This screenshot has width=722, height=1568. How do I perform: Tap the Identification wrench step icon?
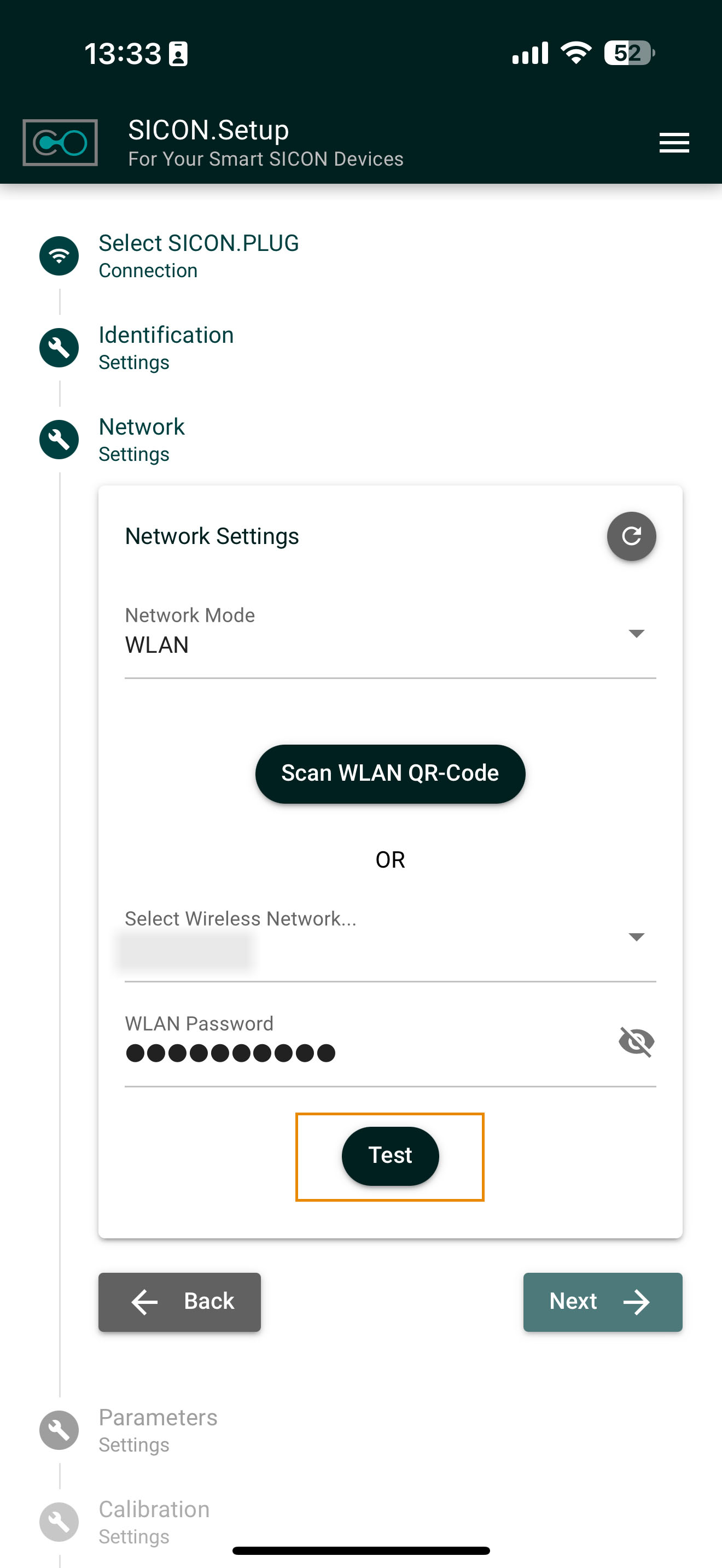point(59,348)
